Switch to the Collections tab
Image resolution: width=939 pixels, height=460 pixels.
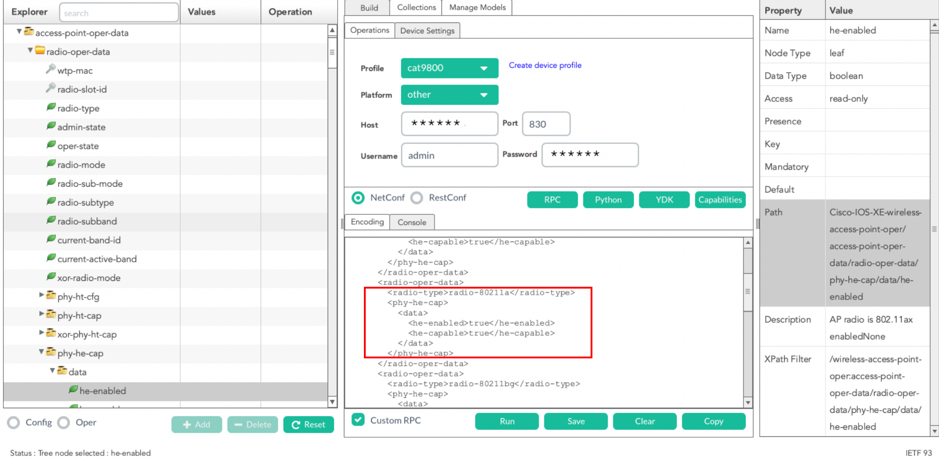tap(416, 7)
